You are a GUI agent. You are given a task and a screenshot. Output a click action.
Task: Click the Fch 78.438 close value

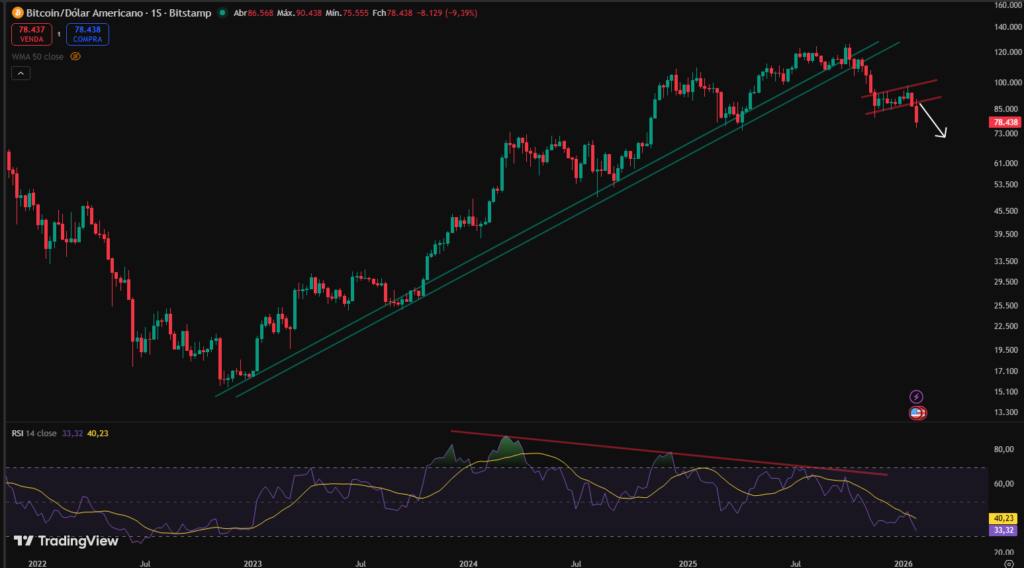(x=392, y=13)
